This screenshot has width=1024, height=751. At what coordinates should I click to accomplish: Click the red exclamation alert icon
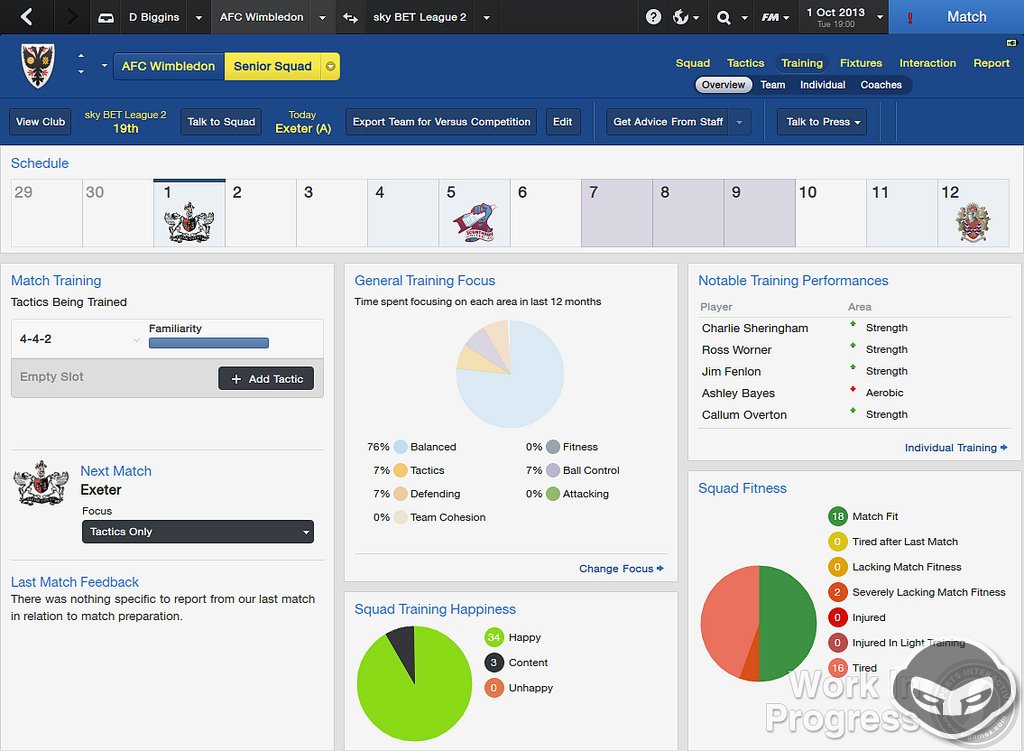coord(910,18)
